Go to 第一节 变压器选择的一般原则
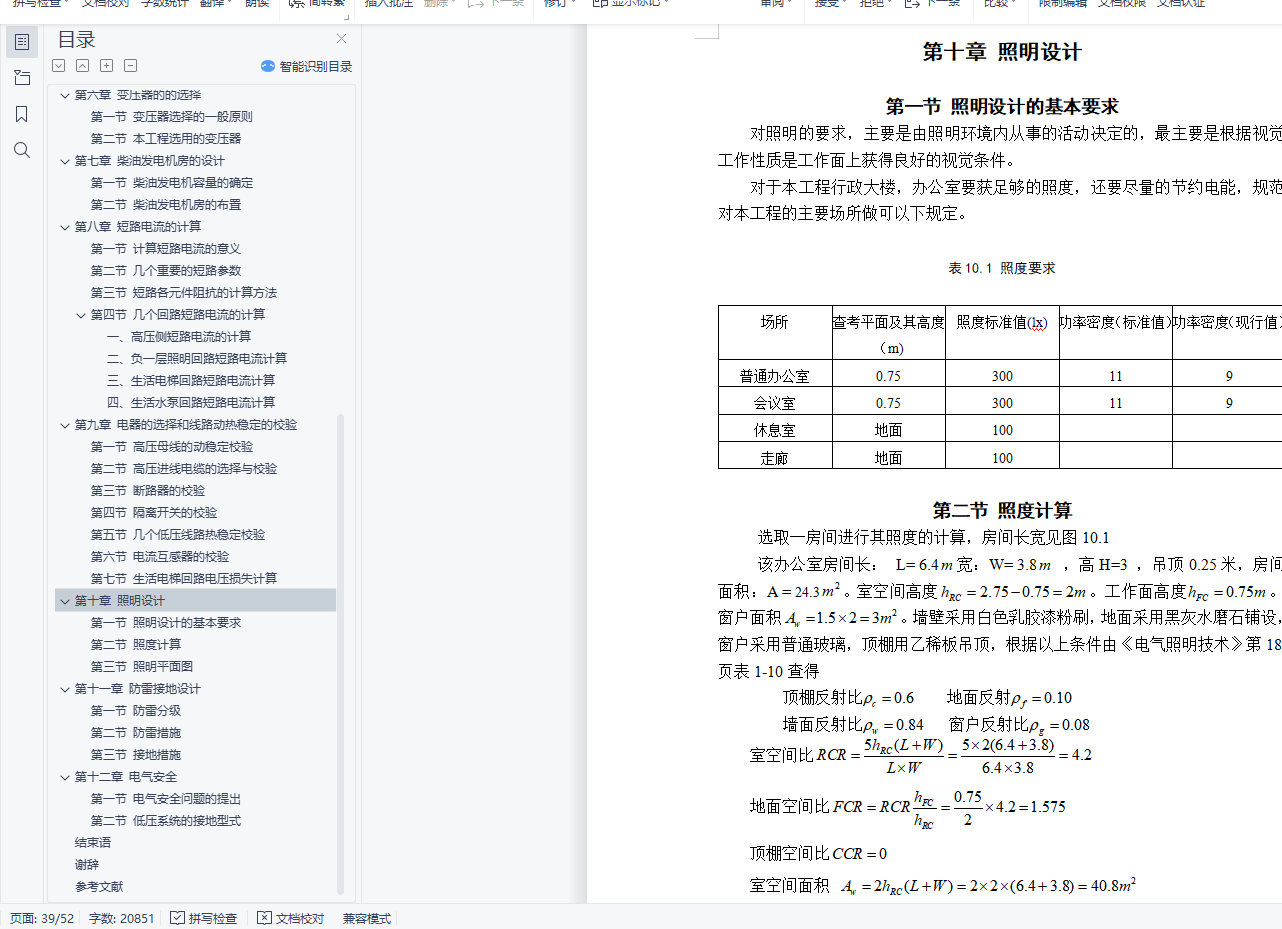 [172, 117]
